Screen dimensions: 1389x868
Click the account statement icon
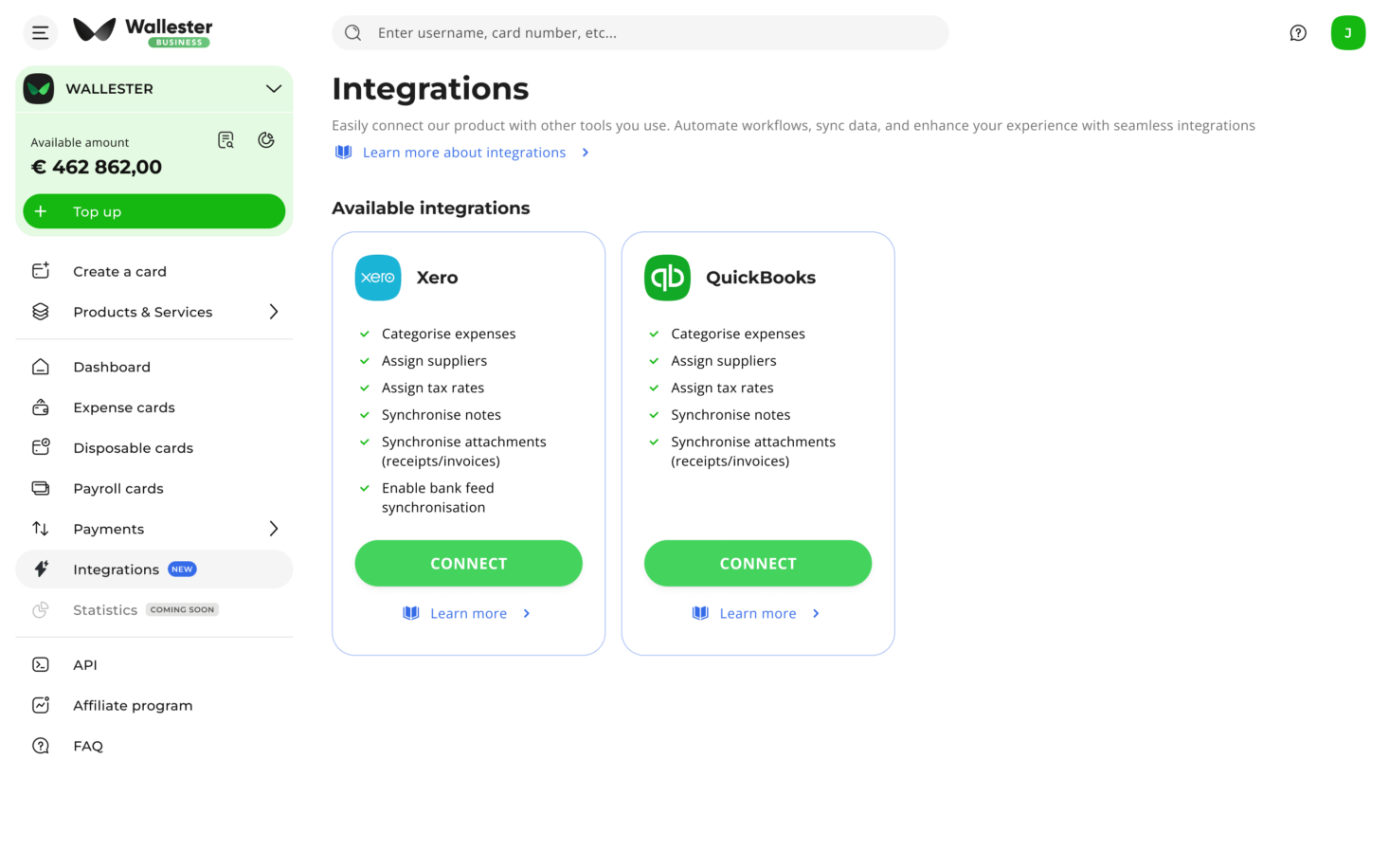[x=225, y=140]
